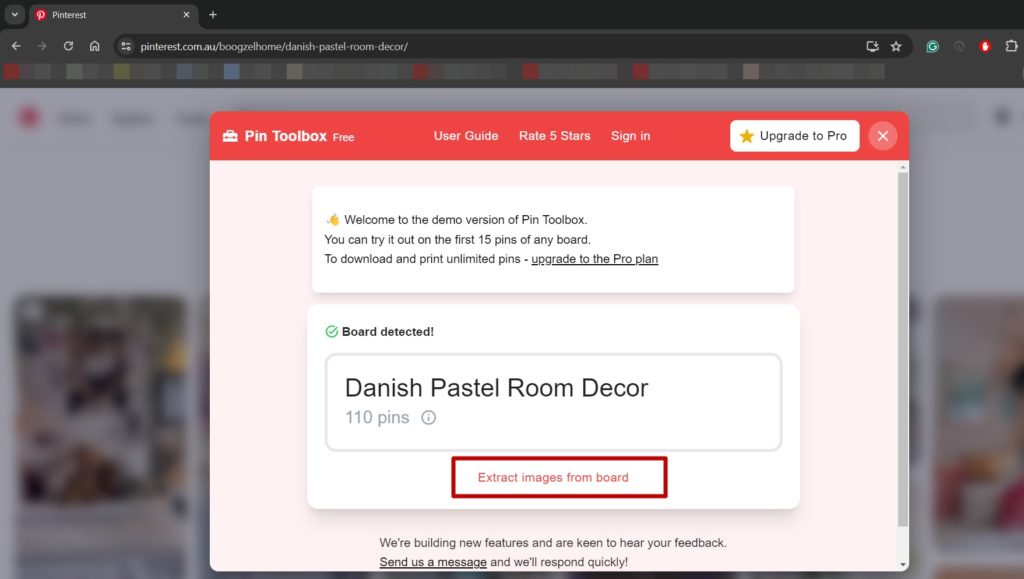This screenshot has width=1024, height=579.
Task: Click the Danish Pastel Room Decor title
Action: click(496, 388)
